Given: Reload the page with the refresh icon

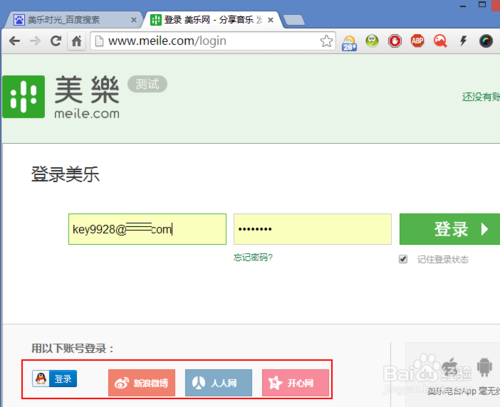Looking at the screenshot, I should (x=56, y=41).
